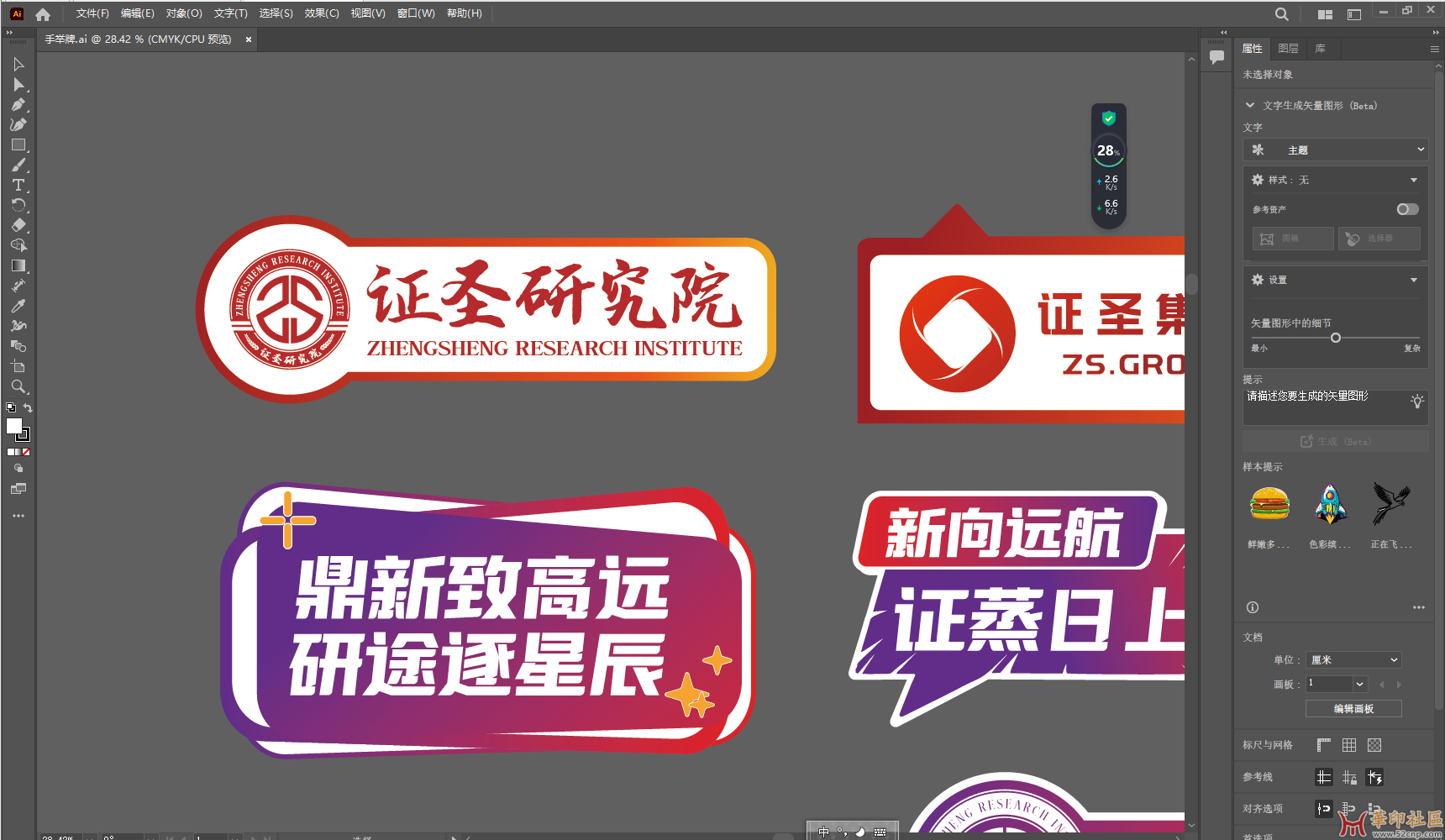This screenshot has width=1445, height=840.
Task: Swap fill and stroke colors
Action: (28, 408)
